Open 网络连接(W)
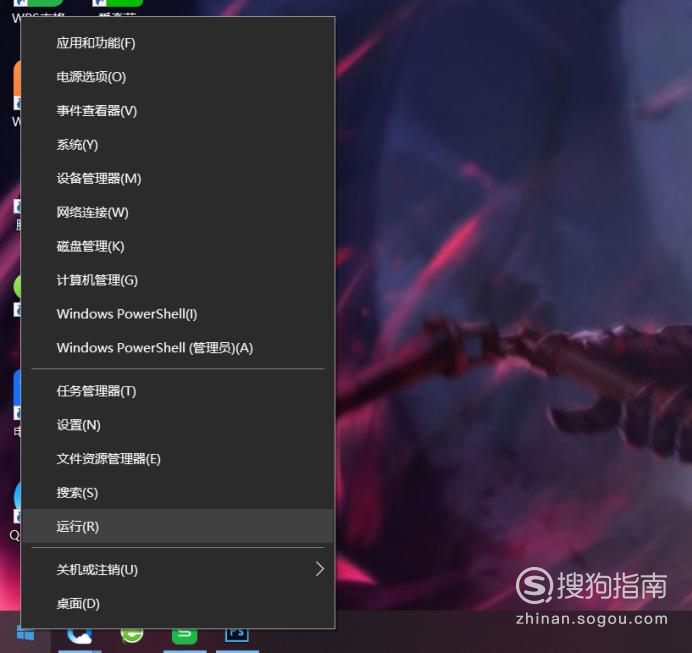The width and height of the screenshot is (692, 653). click(178, 213)
